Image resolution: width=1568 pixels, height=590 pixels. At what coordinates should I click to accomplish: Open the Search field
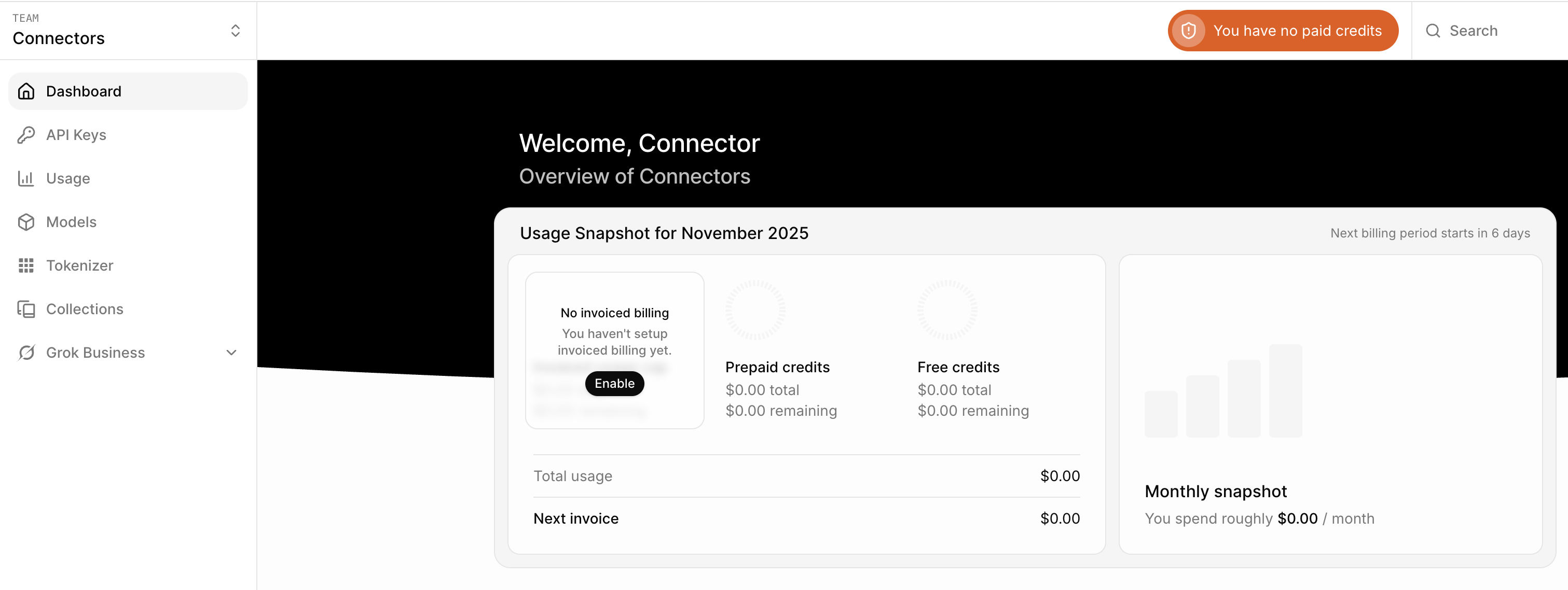[1473, 30]
